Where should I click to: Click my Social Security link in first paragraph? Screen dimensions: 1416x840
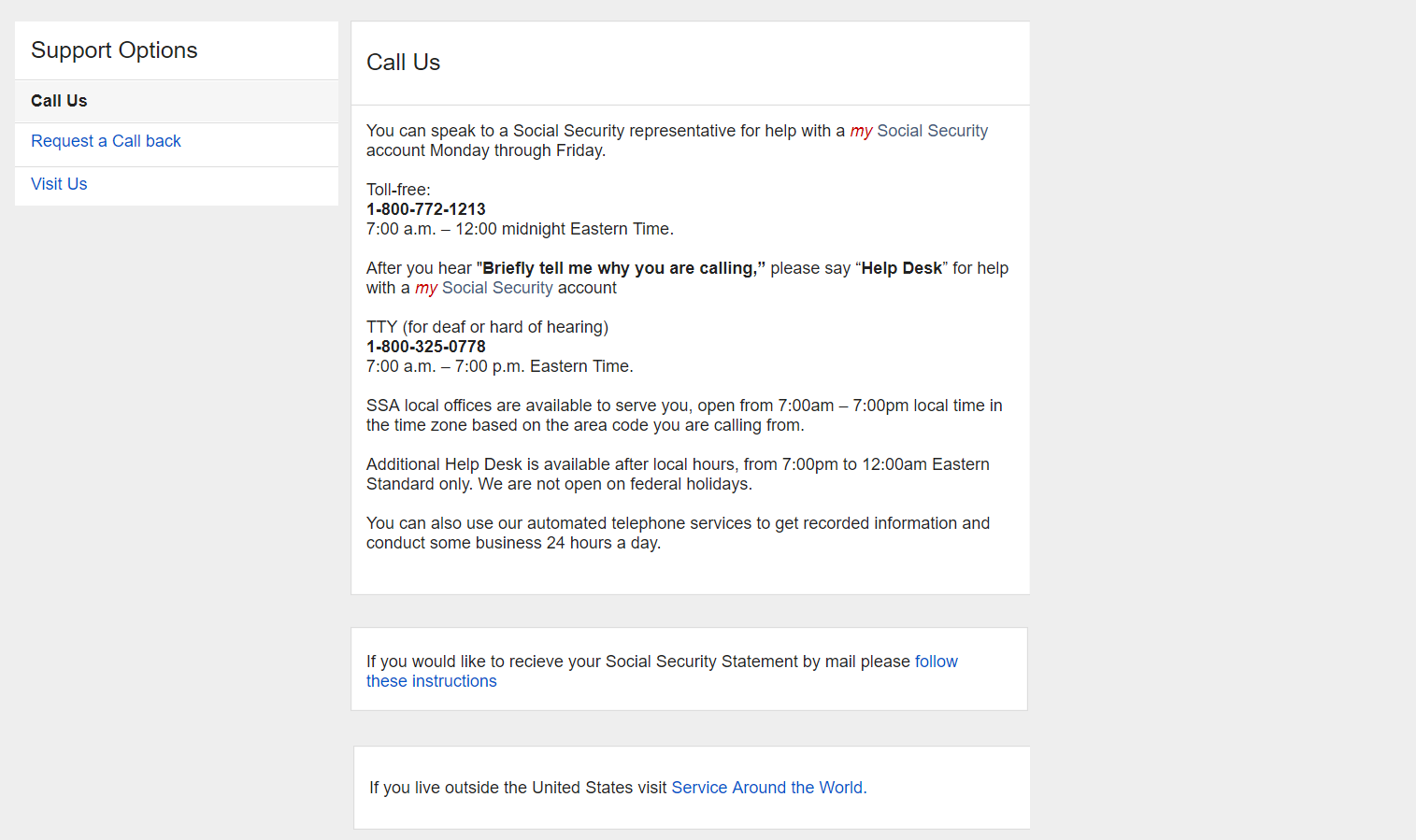click(x=919, y=131)
